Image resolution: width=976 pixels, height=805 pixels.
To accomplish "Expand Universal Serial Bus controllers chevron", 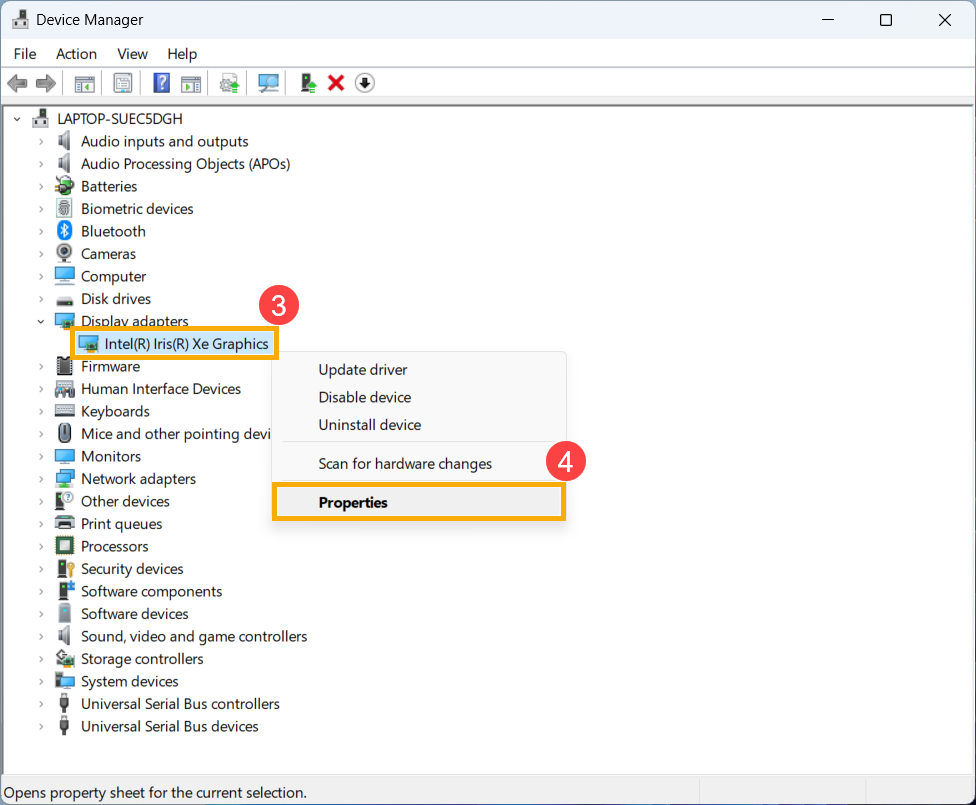I will (x=41, y=704).
